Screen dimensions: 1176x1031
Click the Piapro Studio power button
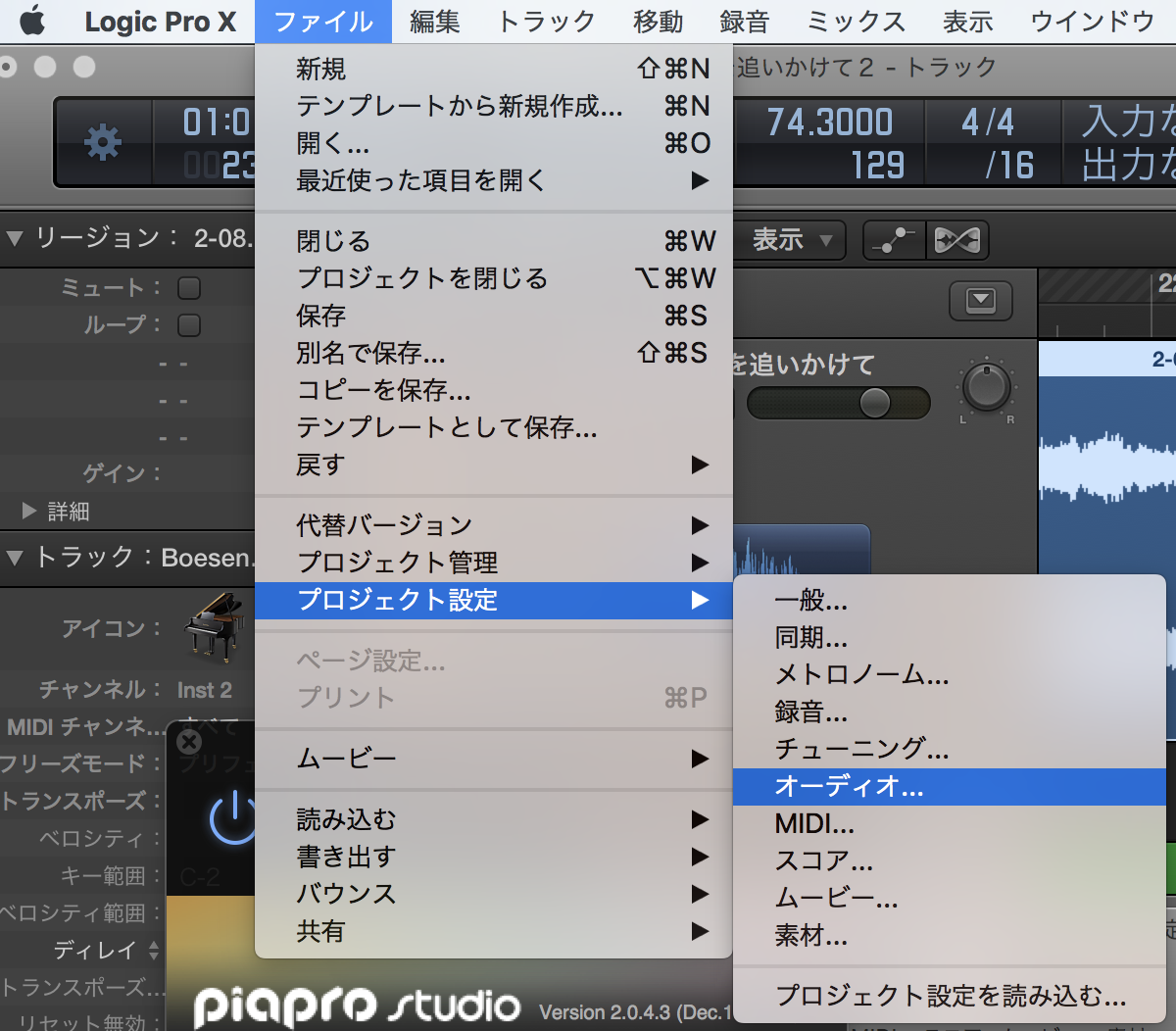tap(233, 817)
